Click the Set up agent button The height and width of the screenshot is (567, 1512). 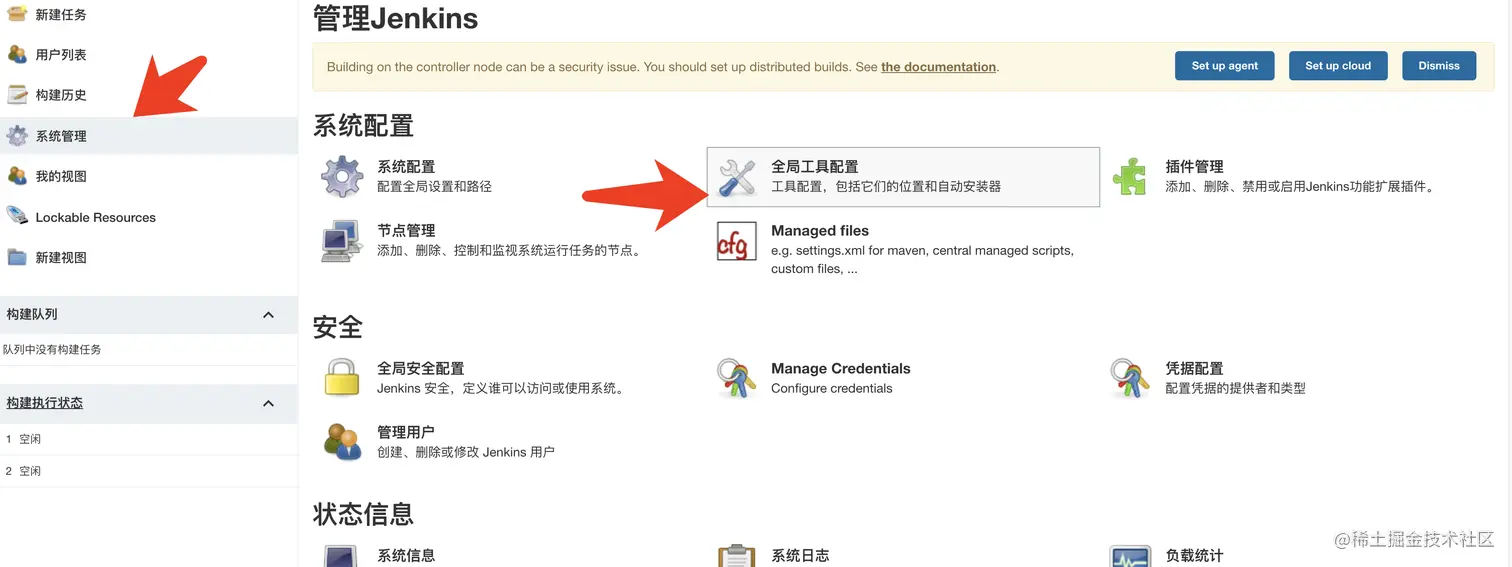[1225, 66]
